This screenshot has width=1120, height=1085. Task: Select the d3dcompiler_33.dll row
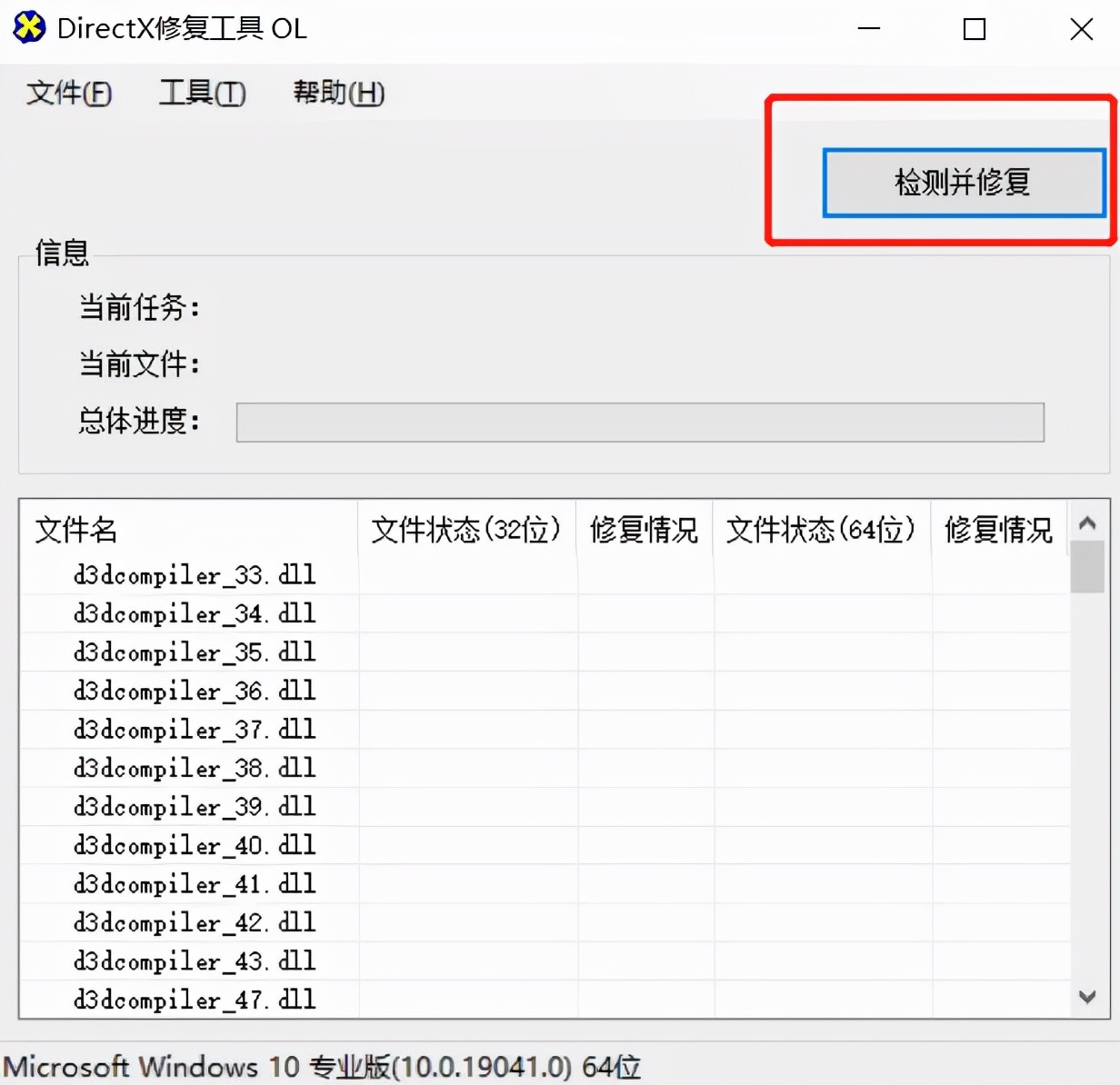pos(194,574)
